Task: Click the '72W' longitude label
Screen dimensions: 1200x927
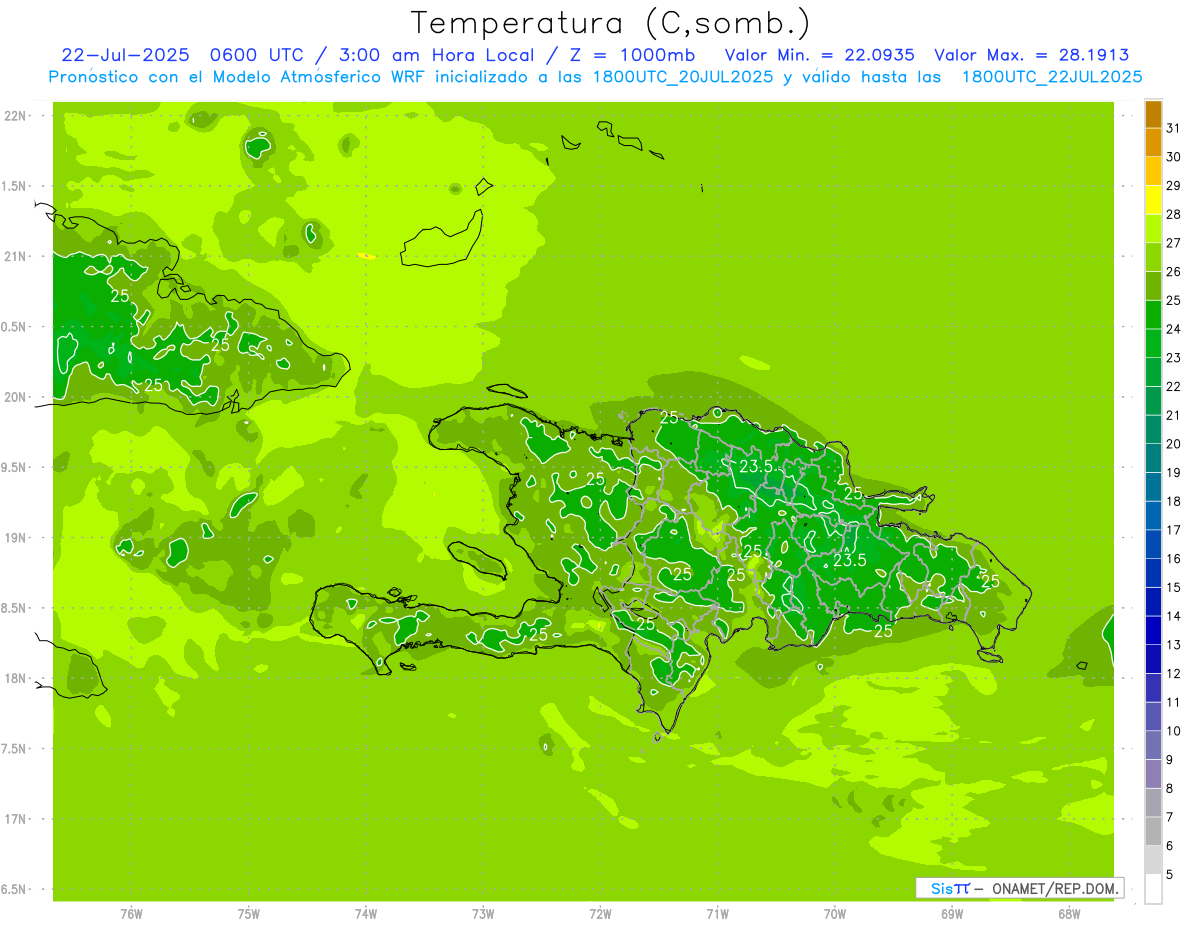Action: click(x=600, y=913)
